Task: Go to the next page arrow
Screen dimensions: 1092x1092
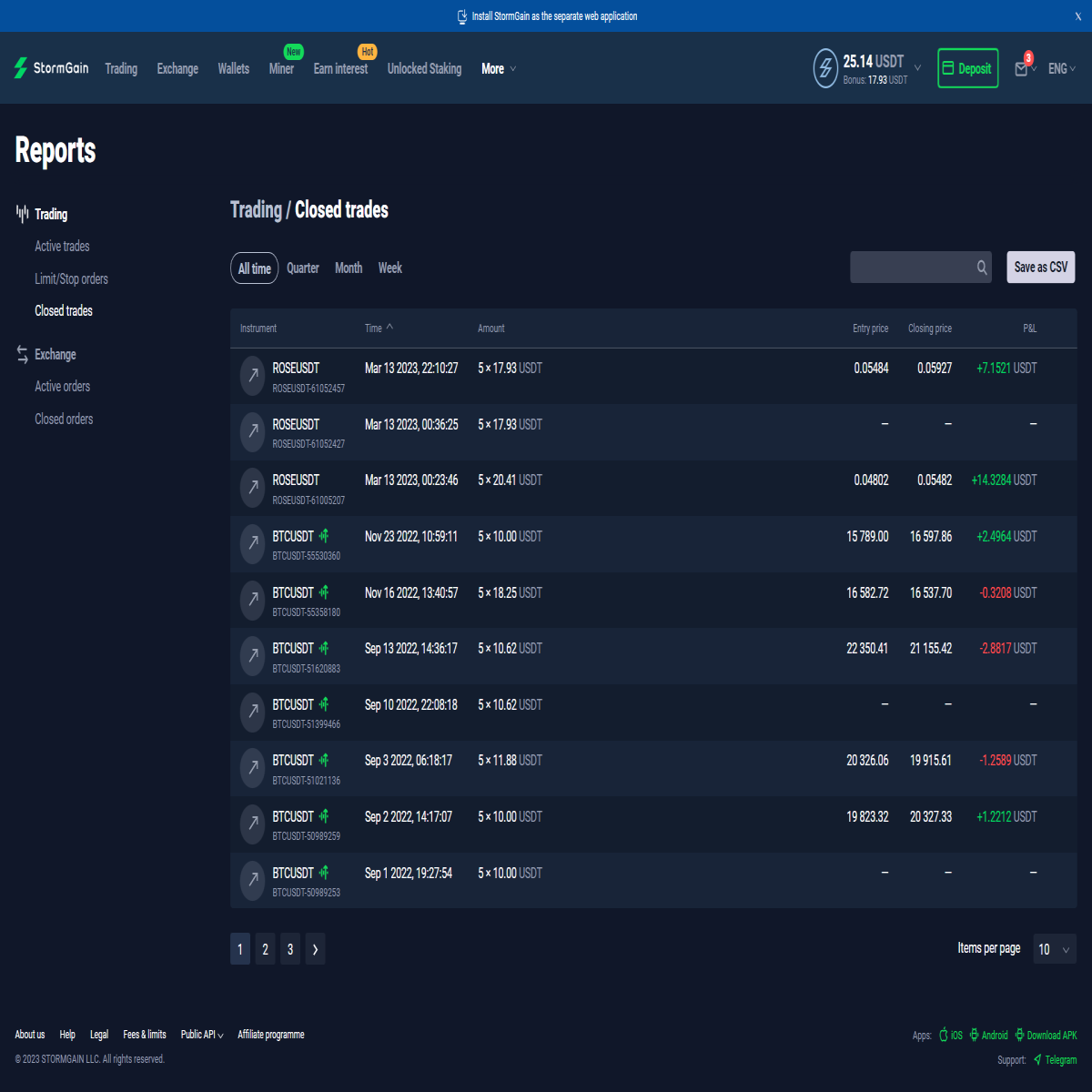Action: pos(315,949)
